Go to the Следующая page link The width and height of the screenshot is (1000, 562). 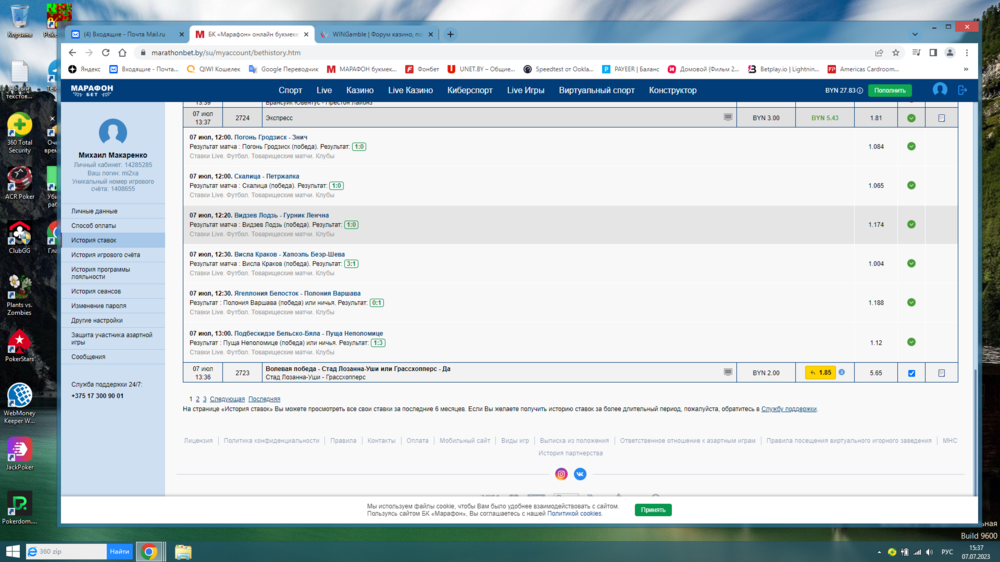(x=227, y=399)
